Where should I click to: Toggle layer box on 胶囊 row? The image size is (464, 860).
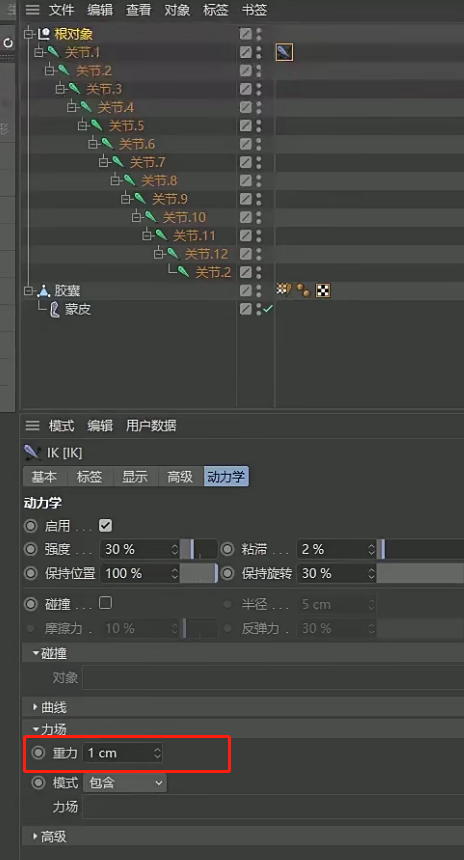click(246, 290)
